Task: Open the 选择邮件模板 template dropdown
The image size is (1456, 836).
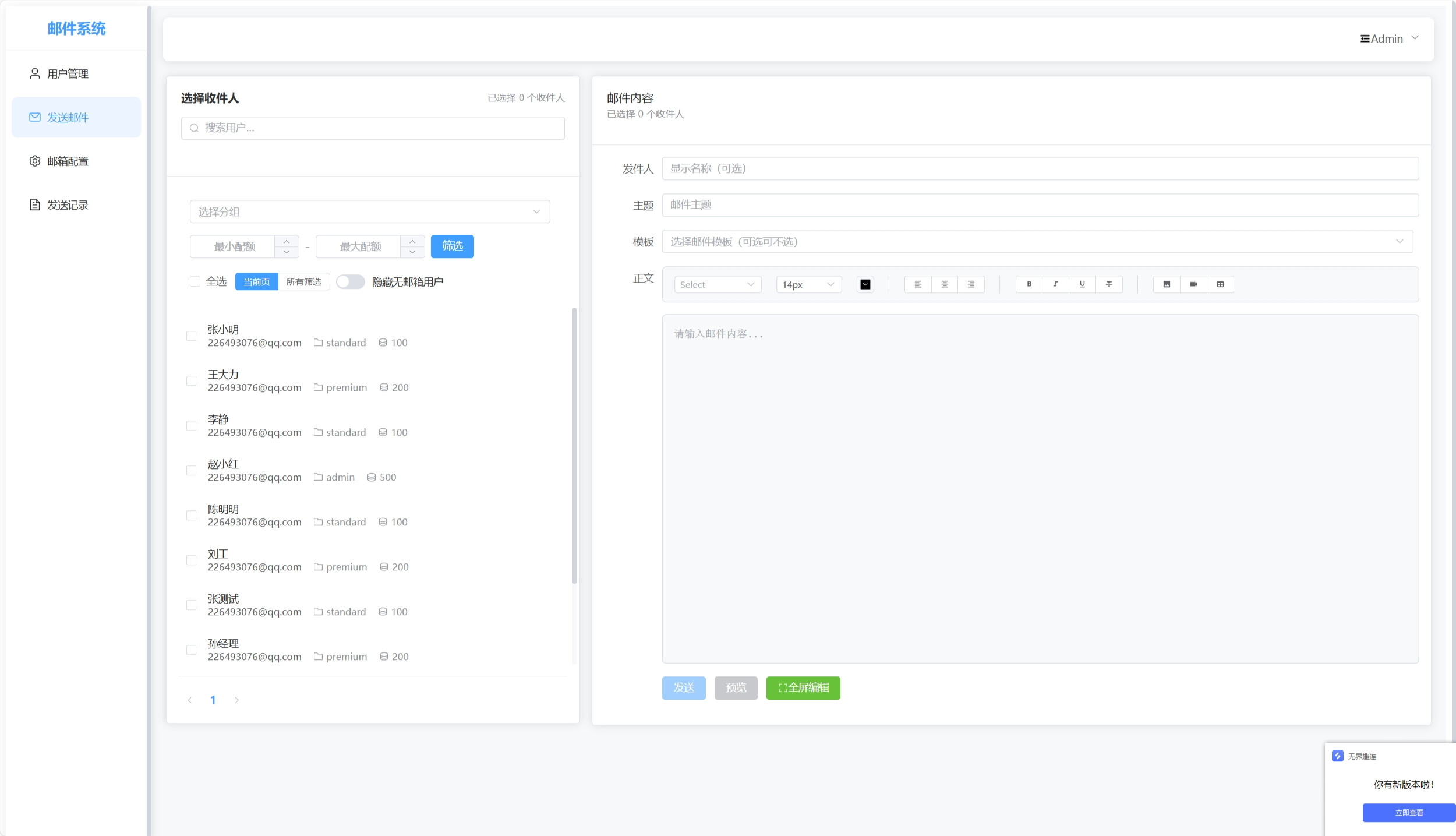Action: pyautogui.click(x=1037, y=241)
